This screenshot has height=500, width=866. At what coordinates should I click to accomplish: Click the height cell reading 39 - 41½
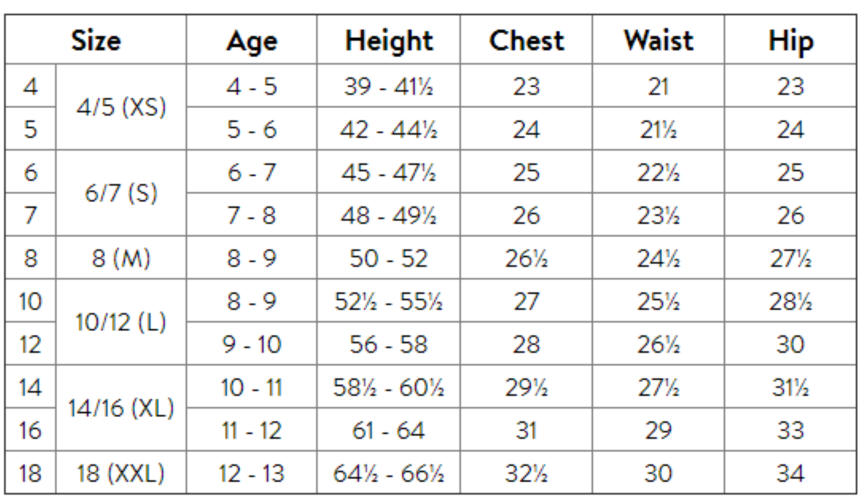(x=389, y=87)
